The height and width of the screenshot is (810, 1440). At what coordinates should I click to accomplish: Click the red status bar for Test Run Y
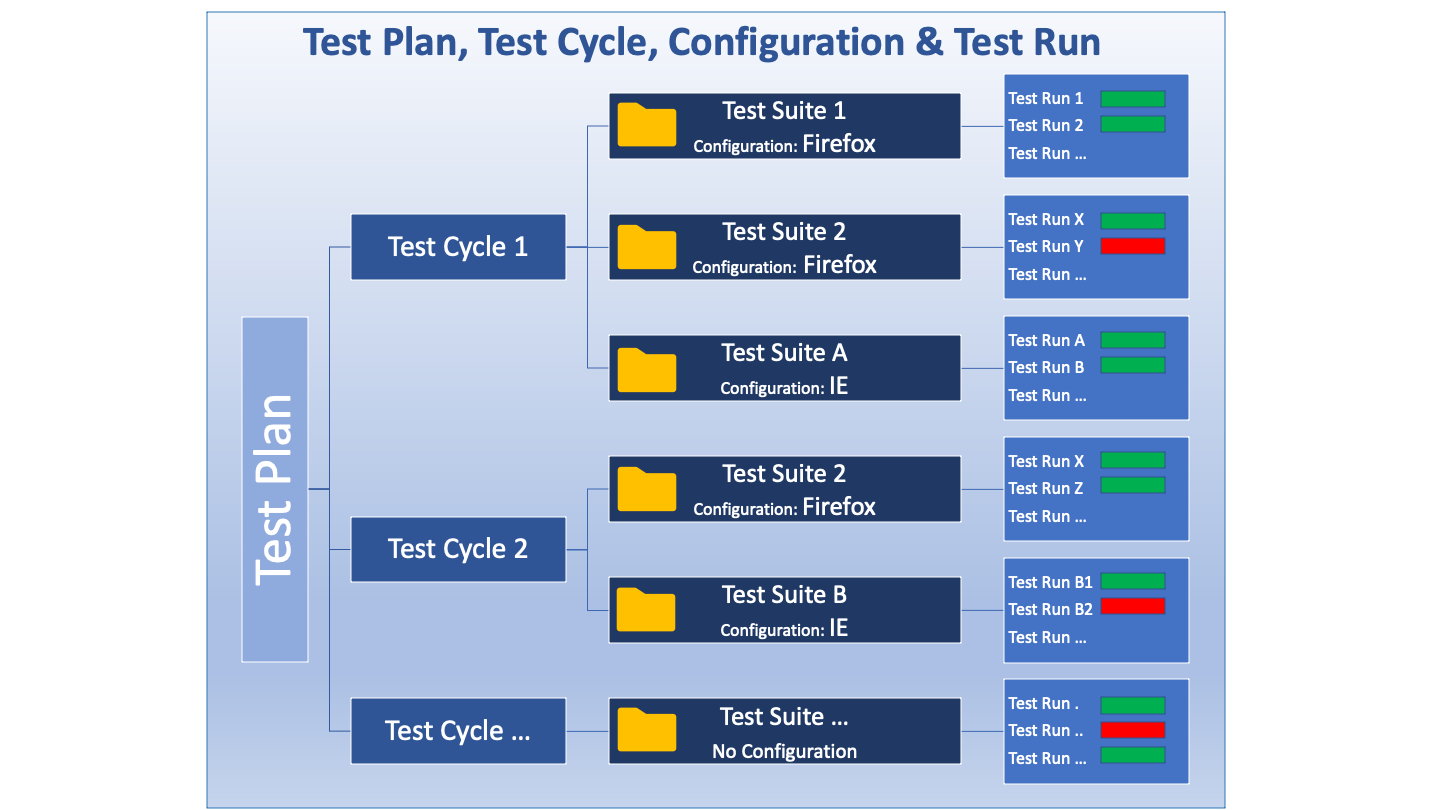click(x=1133, y=246)
